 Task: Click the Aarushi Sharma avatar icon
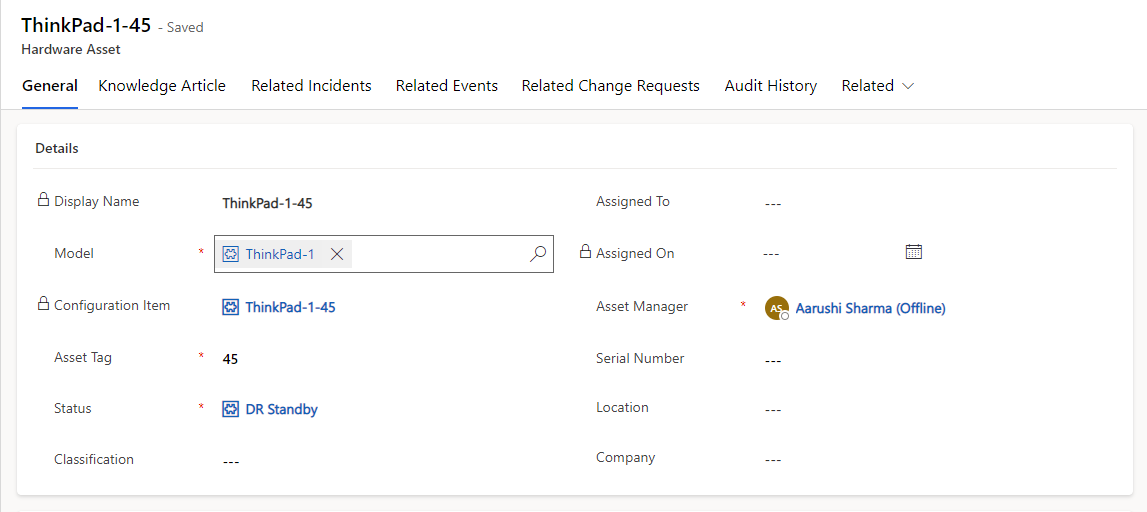(776, 308)
